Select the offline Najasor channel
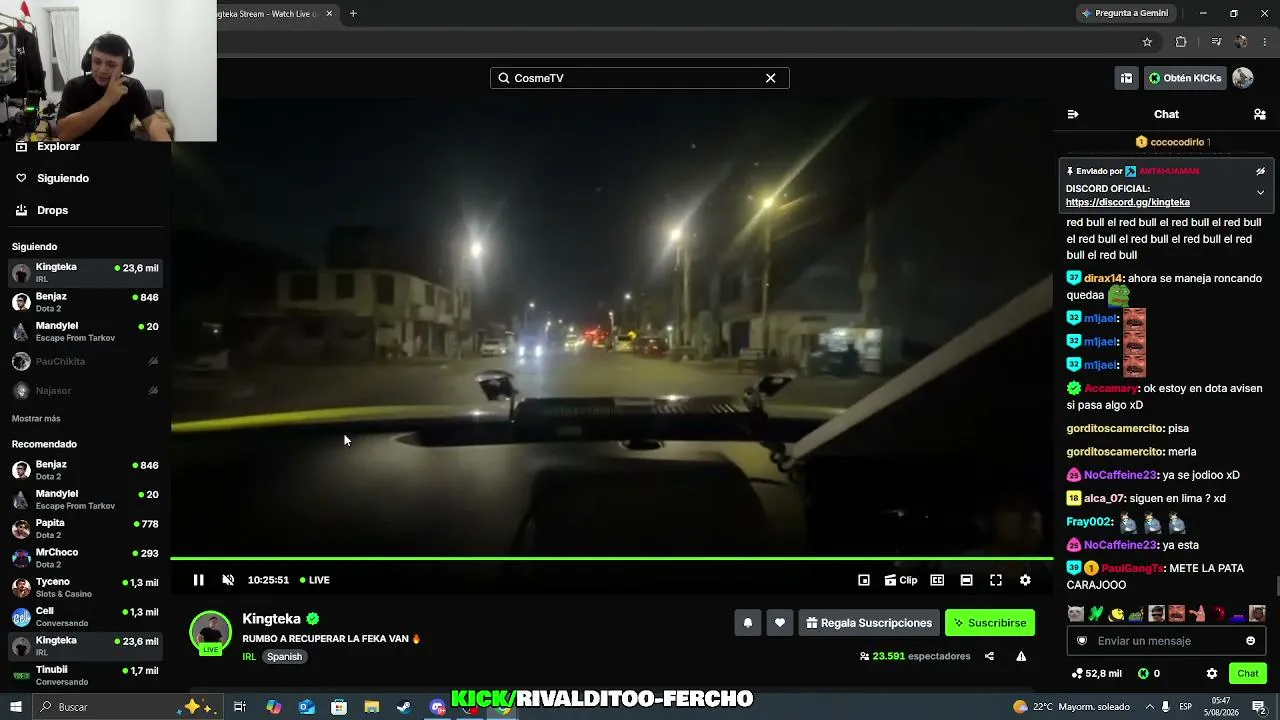Image resolution: width=1280 pixels, height=720 pixels. pos(86,390)
